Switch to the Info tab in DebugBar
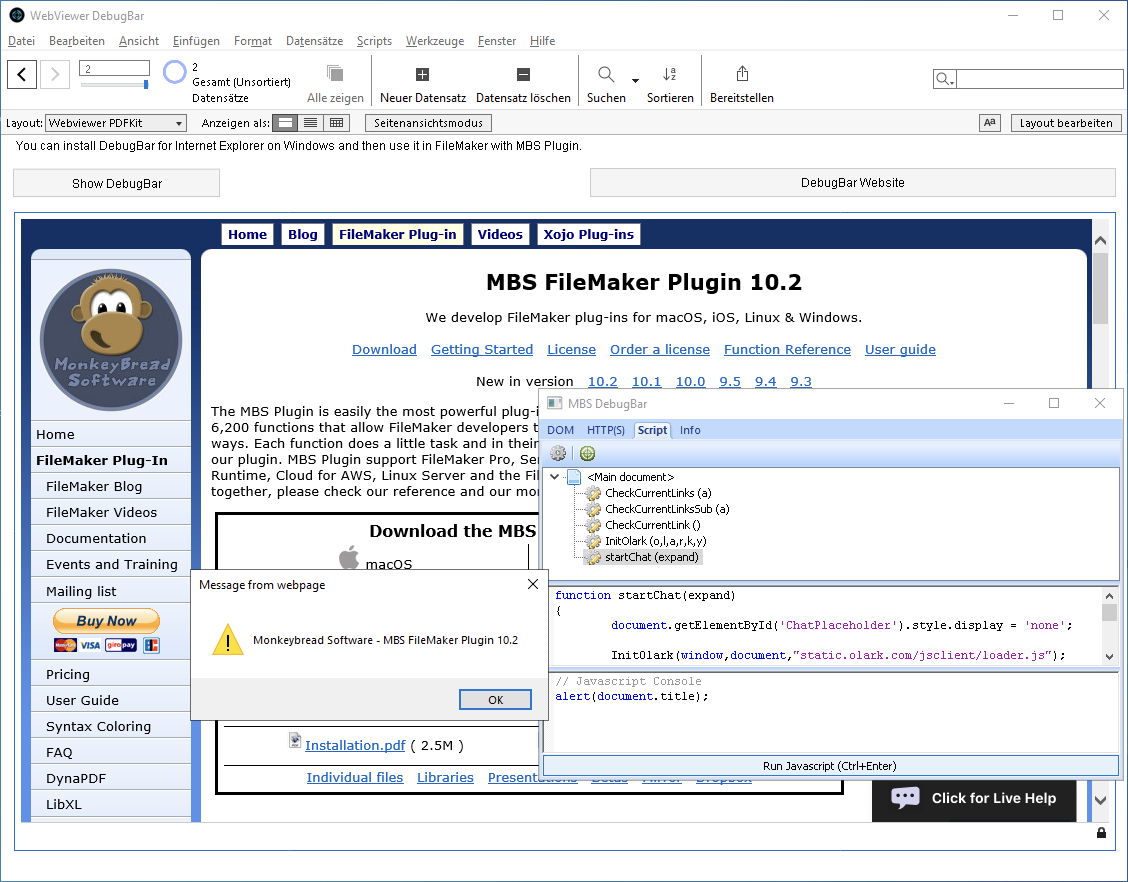1128x882 pixels. point(690,430)
